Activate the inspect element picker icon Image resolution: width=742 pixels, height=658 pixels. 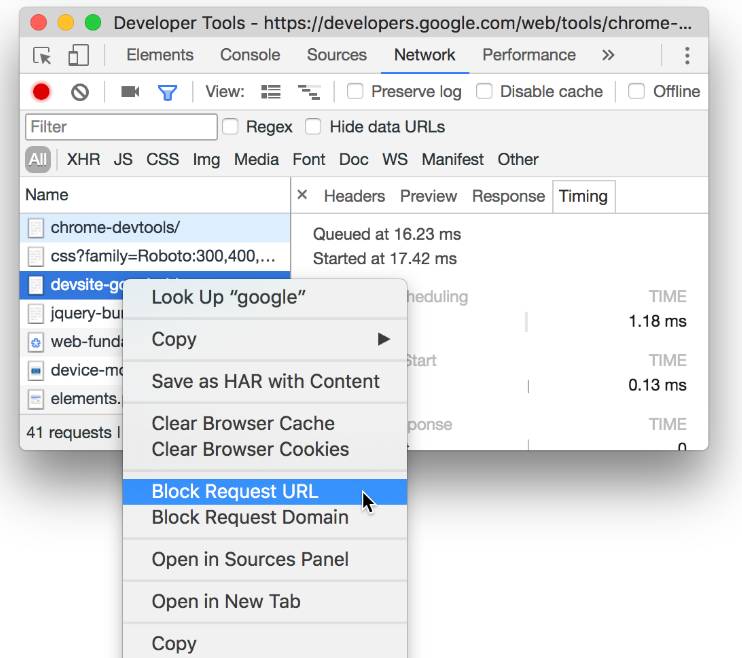[42, 56]
